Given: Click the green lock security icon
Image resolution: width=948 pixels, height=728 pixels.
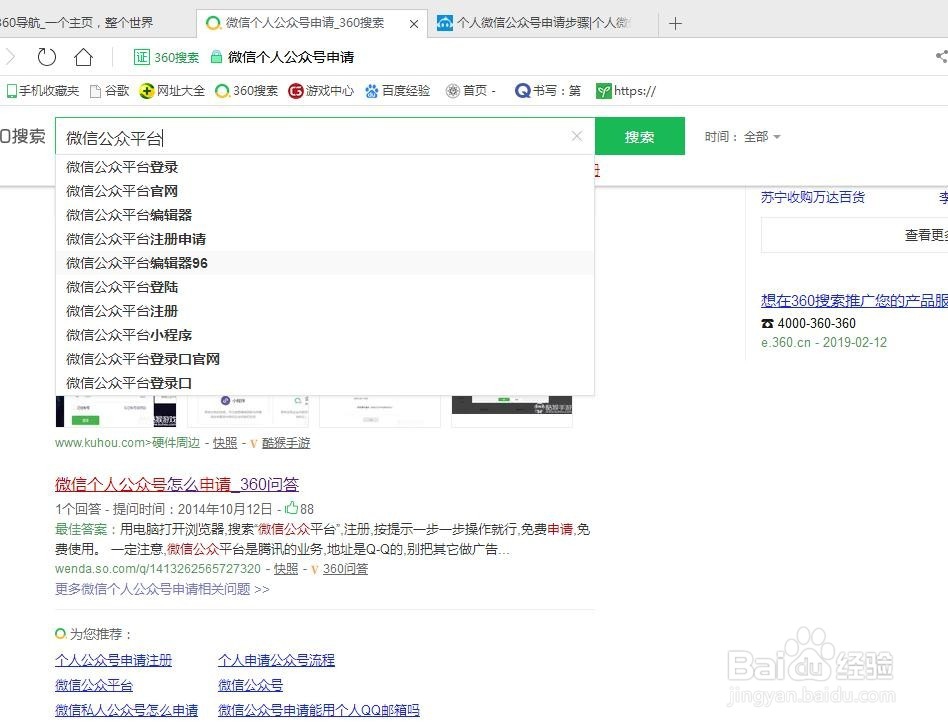Looking at the screenshot, I should 216,57.
